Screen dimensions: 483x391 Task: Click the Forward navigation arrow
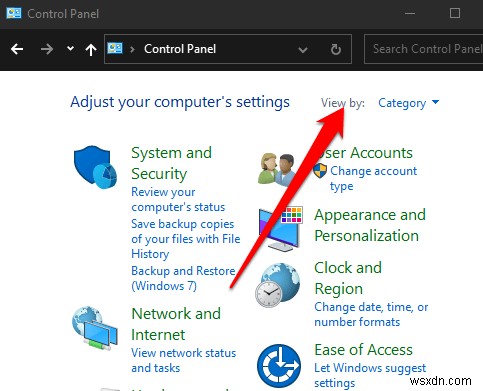[x=47, y=49]
